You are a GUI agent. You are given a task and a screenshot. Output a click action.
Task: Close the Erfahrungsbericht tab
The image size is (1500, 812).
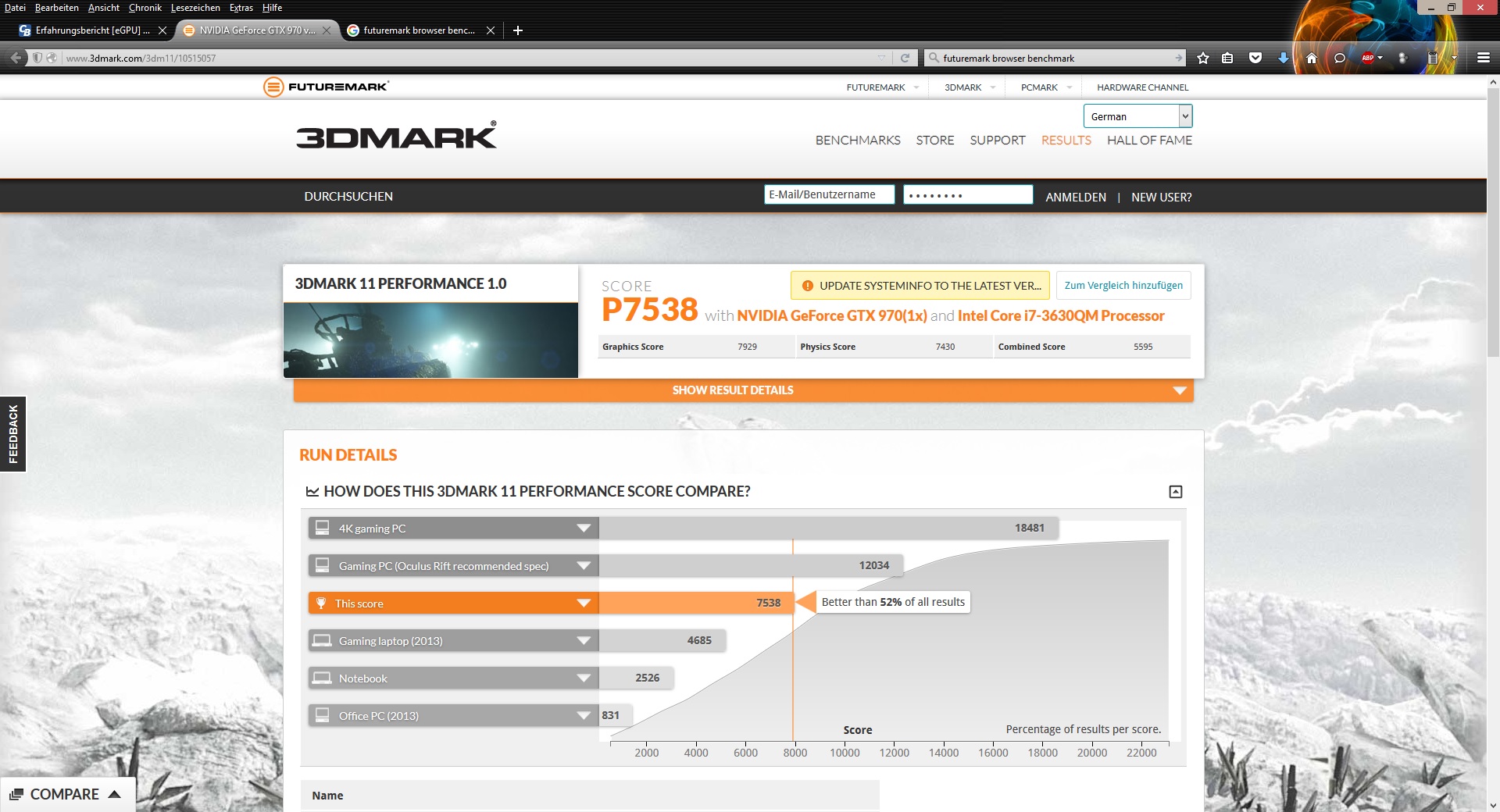click(x=162, y=30)
